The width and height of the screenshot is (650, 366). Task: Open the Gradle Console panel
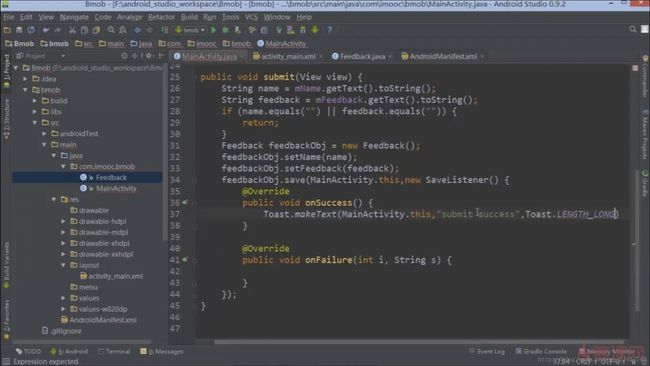tap(541, 351)
